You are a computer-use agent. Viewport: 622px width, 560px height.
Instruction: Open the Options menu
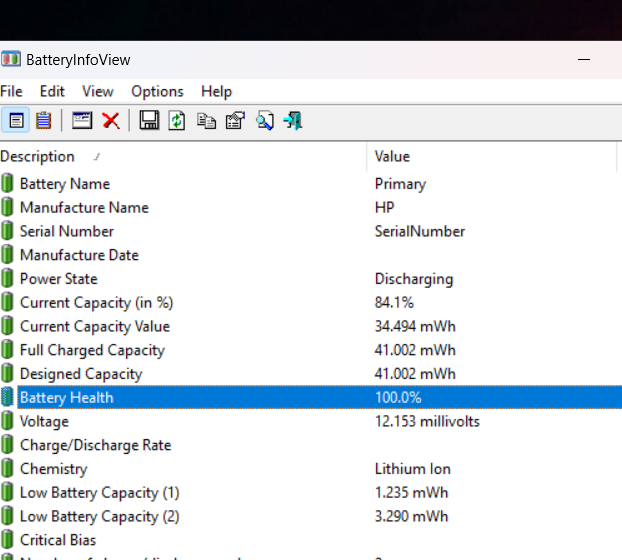pyautogui.click(x=157, y=92)
